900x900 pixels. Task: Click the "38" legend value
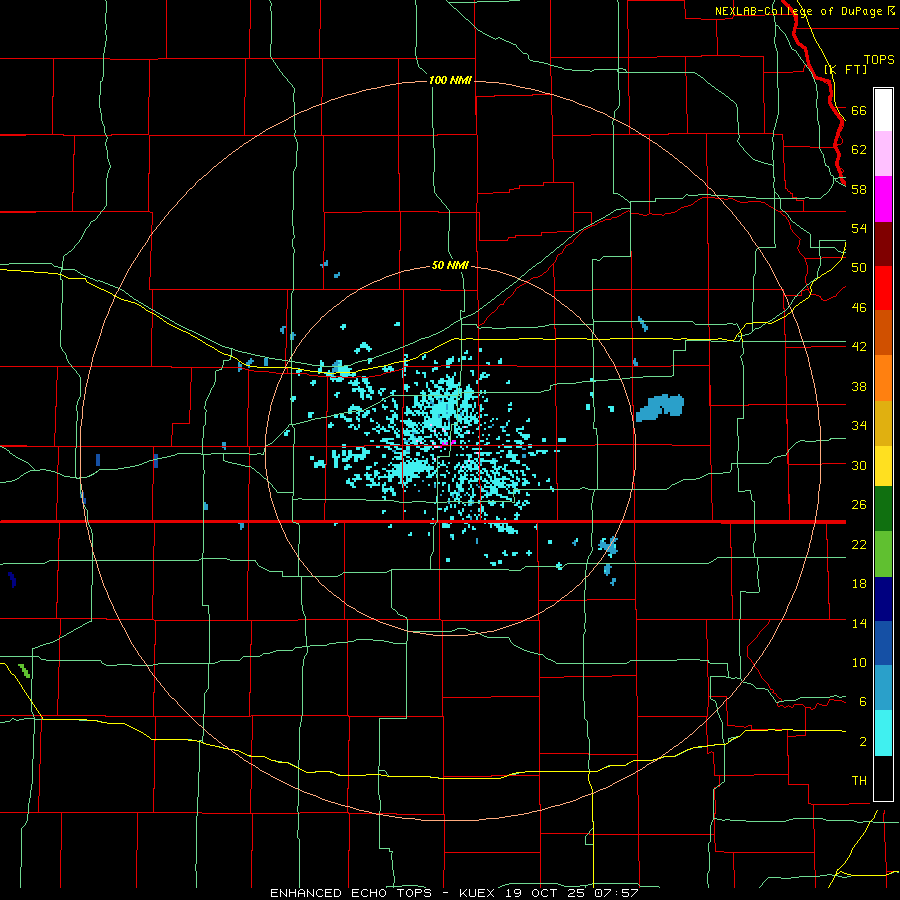click(x=859, y=387)
